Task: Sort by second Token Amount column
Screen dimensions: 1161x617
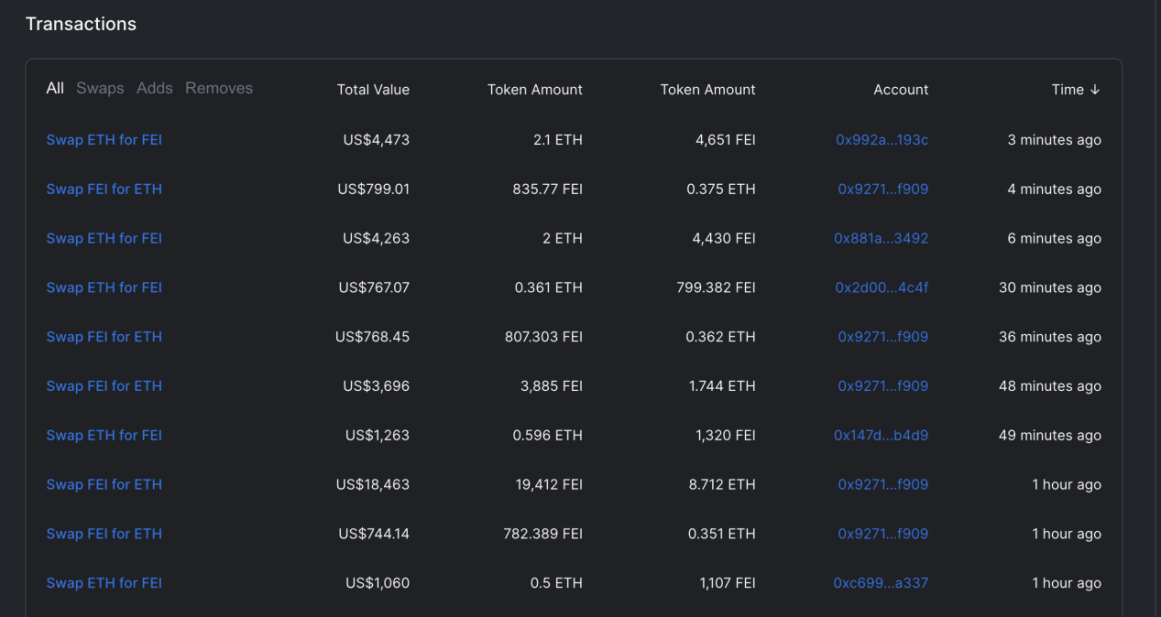Action: [x=707, y=90]
